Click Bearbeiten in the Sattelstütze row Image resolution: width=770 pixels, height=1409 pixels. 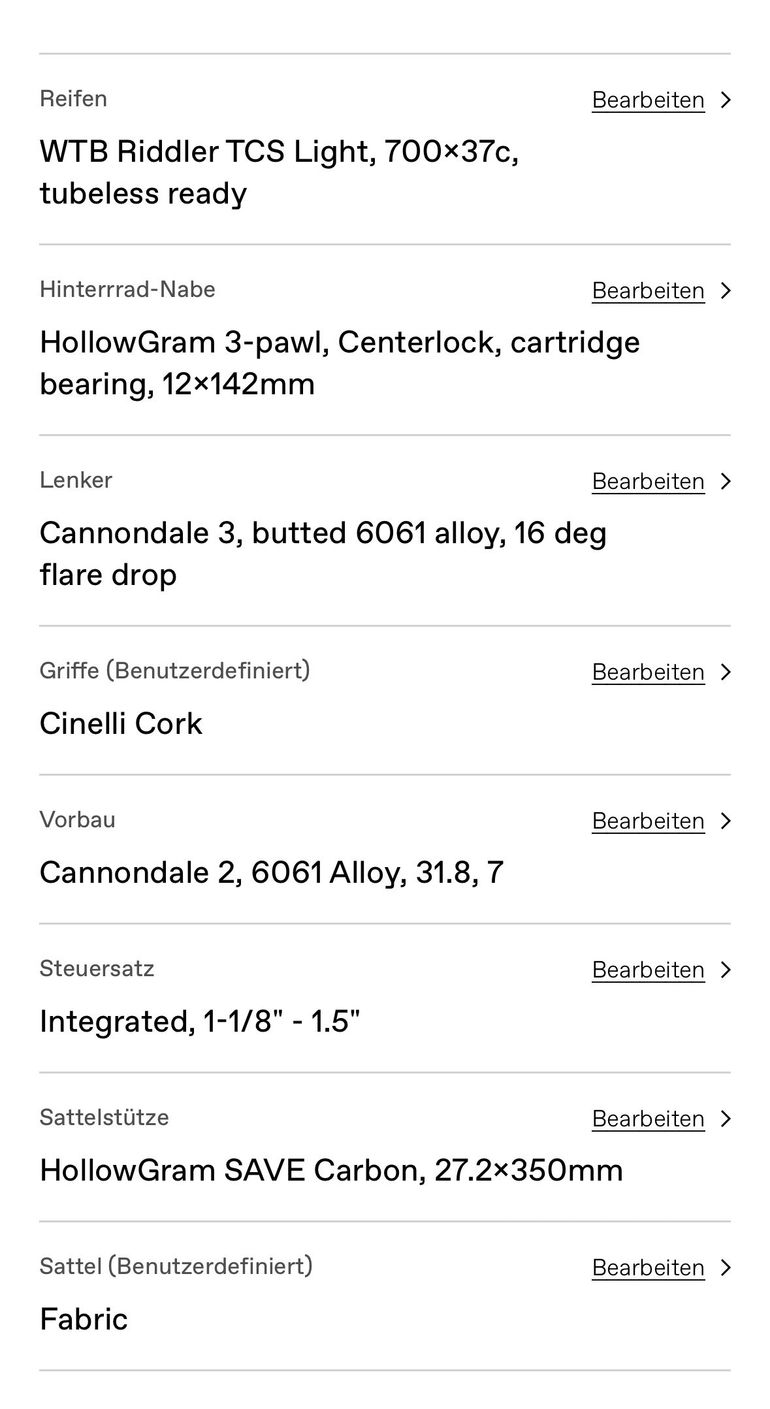648,1119
